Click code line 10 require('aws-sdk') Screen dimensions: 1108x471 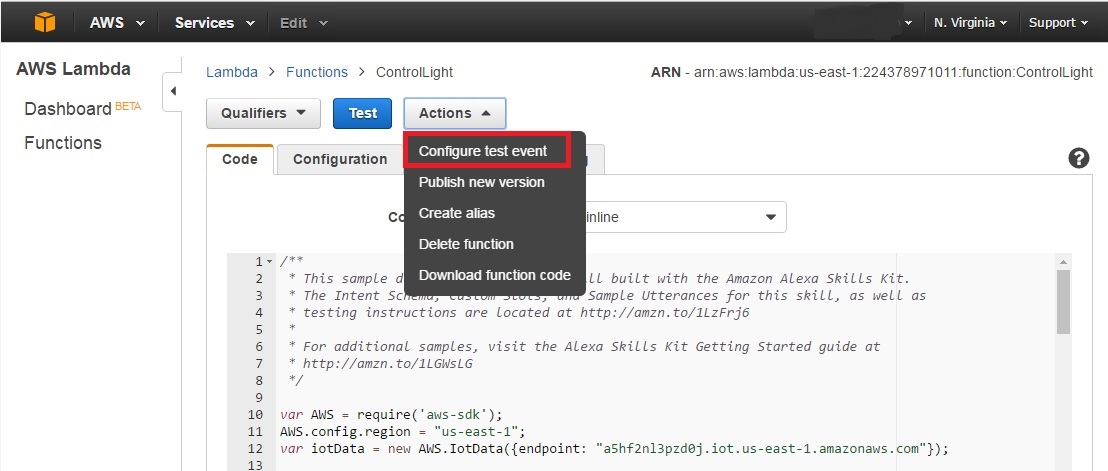(391, 415)
